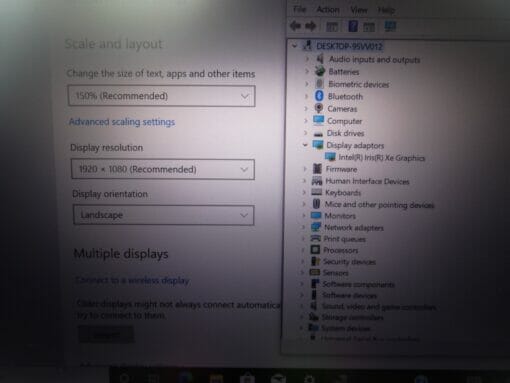Expand the Cameras category chevron

click(x=306, y=109)
